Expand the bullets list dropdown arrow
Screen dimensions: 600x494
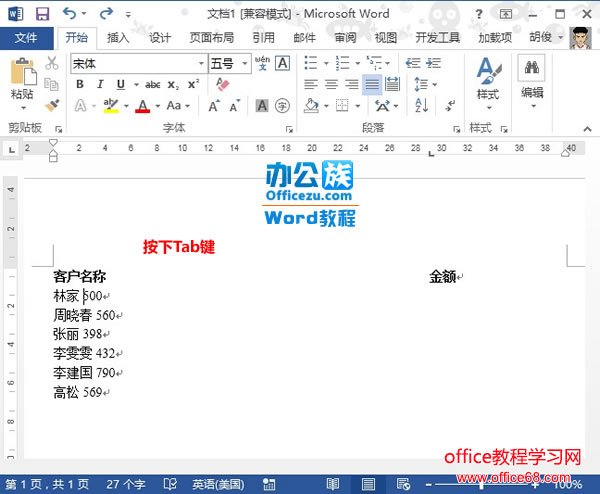coord(326,63)
